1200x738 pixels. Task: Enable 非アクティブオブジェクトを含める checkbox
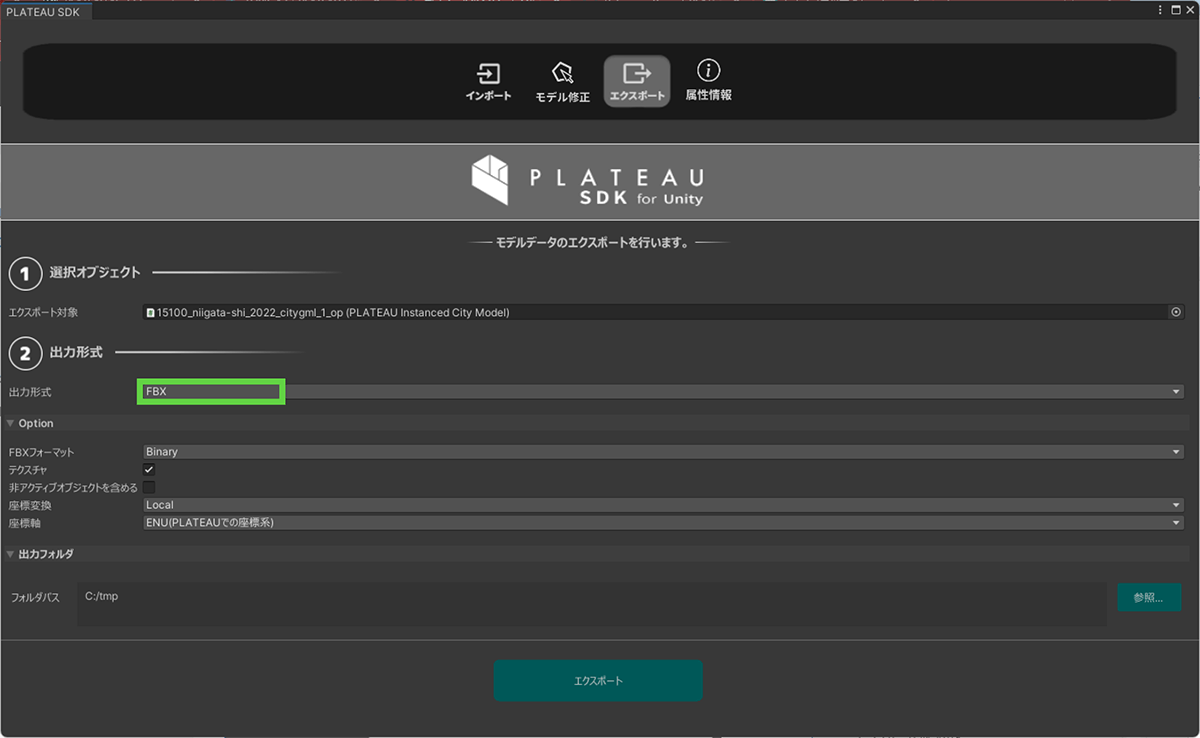click(149, 487)
